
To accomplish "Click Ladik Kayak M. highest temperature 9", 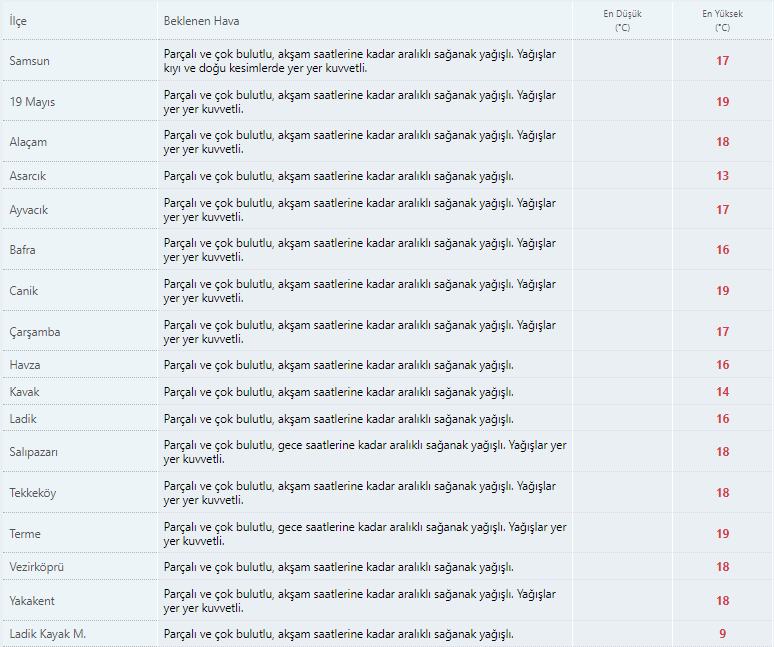I will [x=723, y=634].
